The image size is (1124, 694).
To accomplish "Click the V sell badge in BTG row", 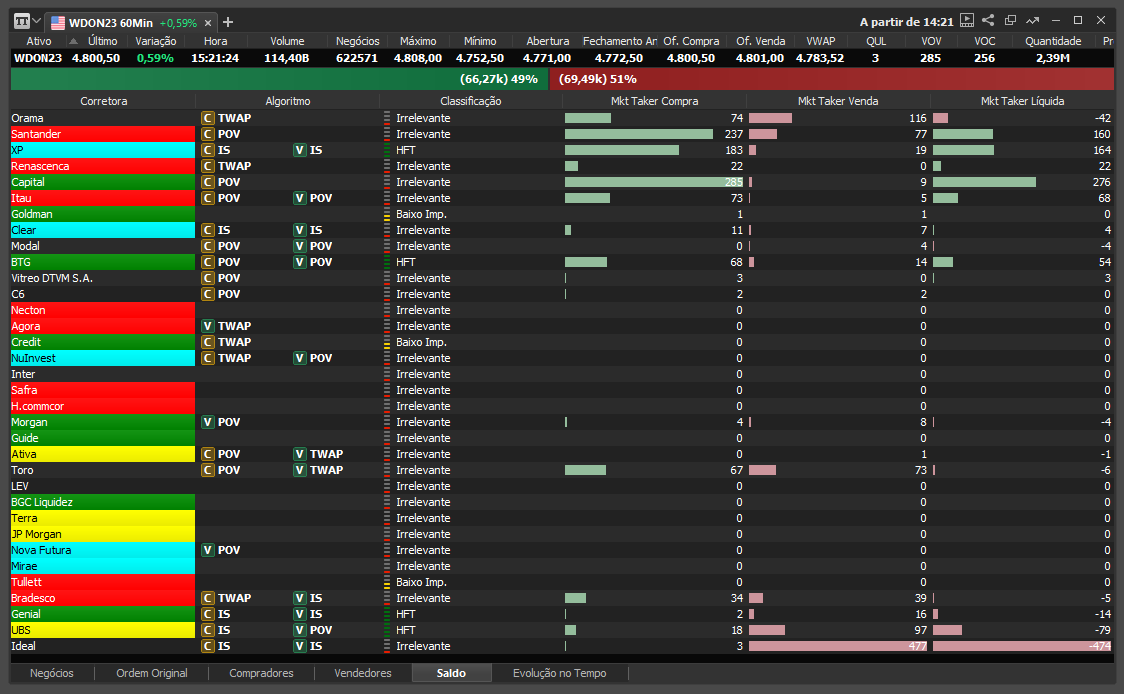I will (x=300, y=262).
